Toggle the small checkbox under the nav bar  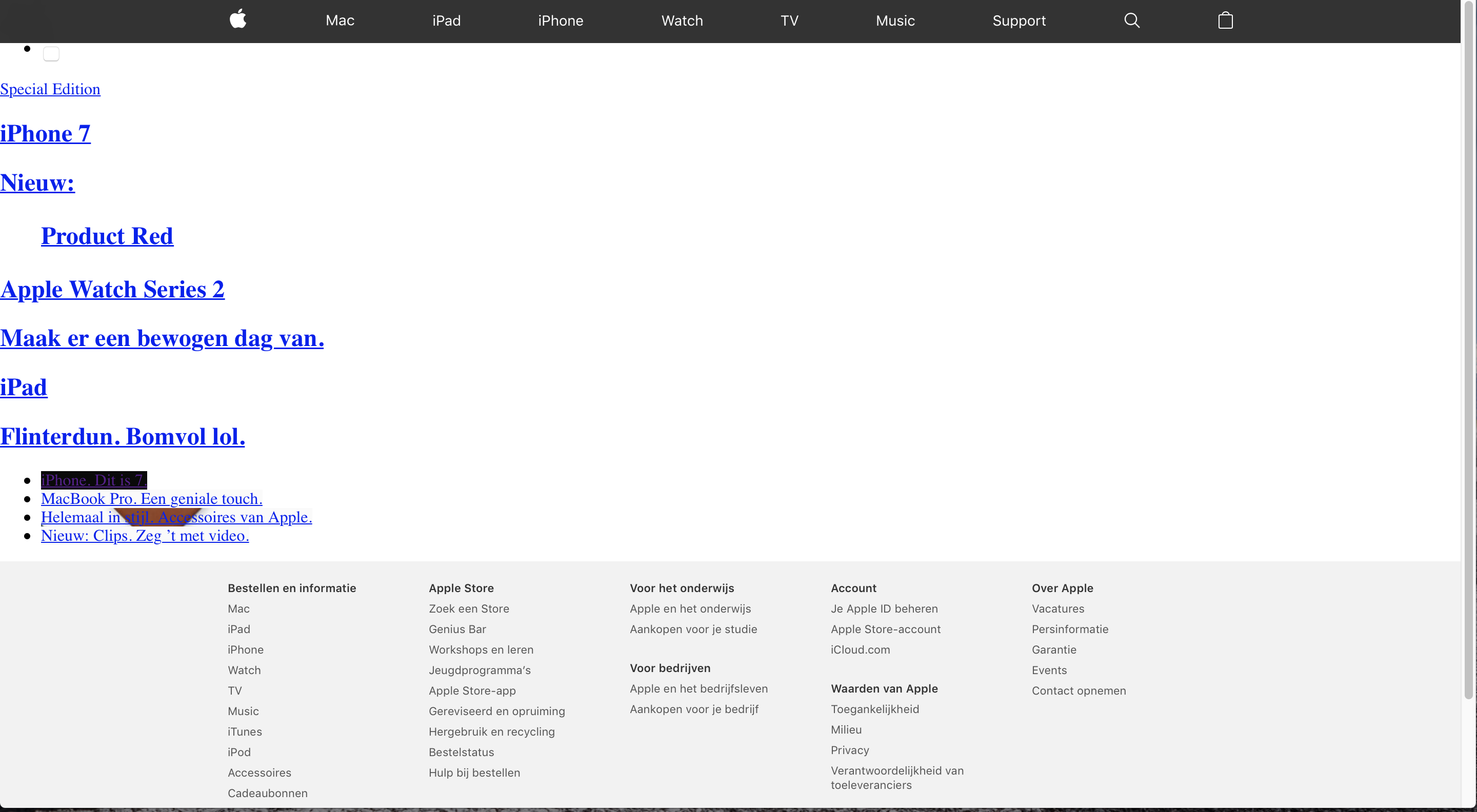tap(51, 54)
